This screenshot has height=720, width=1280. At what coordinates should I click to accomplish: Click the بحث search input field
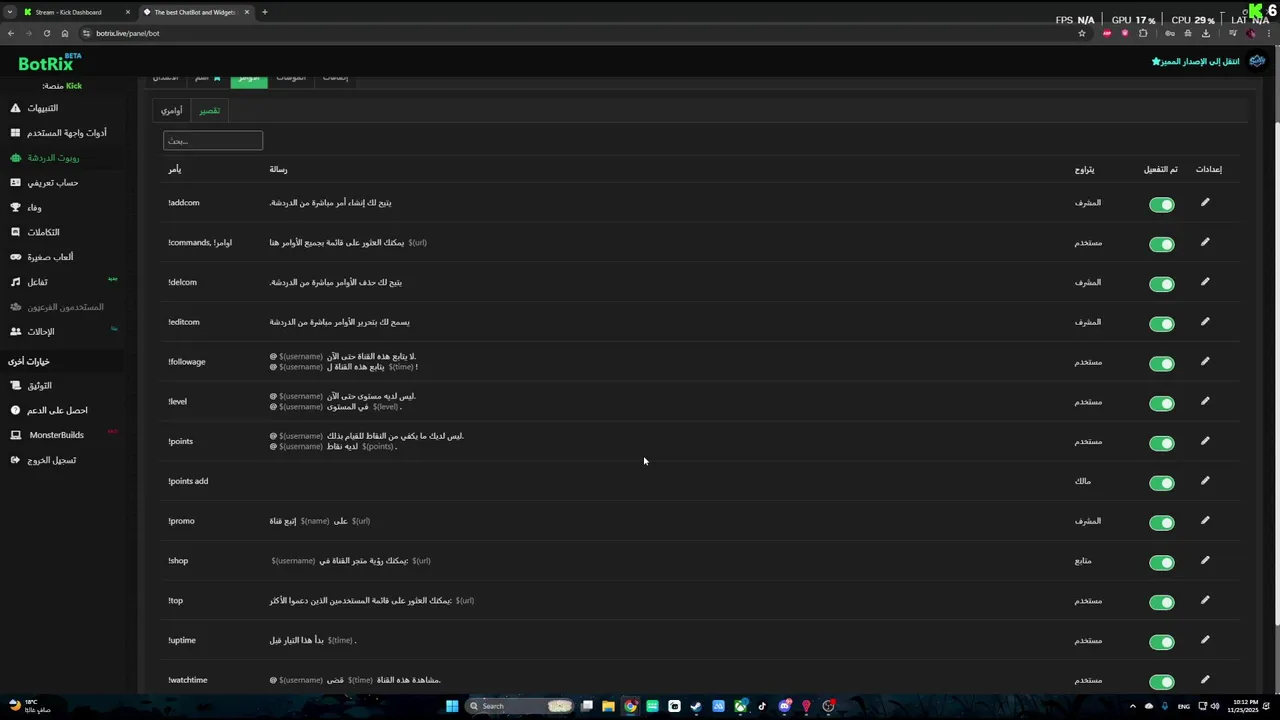coord(213,141)
